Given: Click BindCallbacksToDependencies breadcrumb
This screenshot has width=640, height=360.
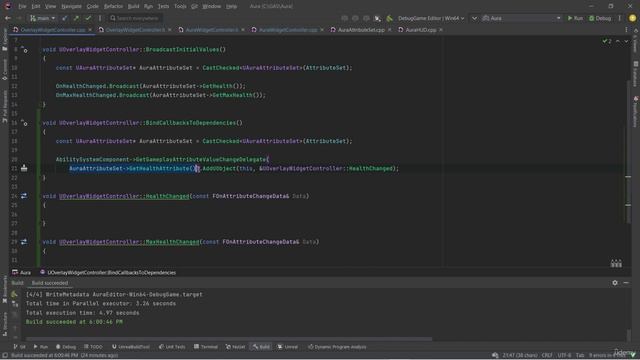Looking at the screenshot, I should coord(108,272).
